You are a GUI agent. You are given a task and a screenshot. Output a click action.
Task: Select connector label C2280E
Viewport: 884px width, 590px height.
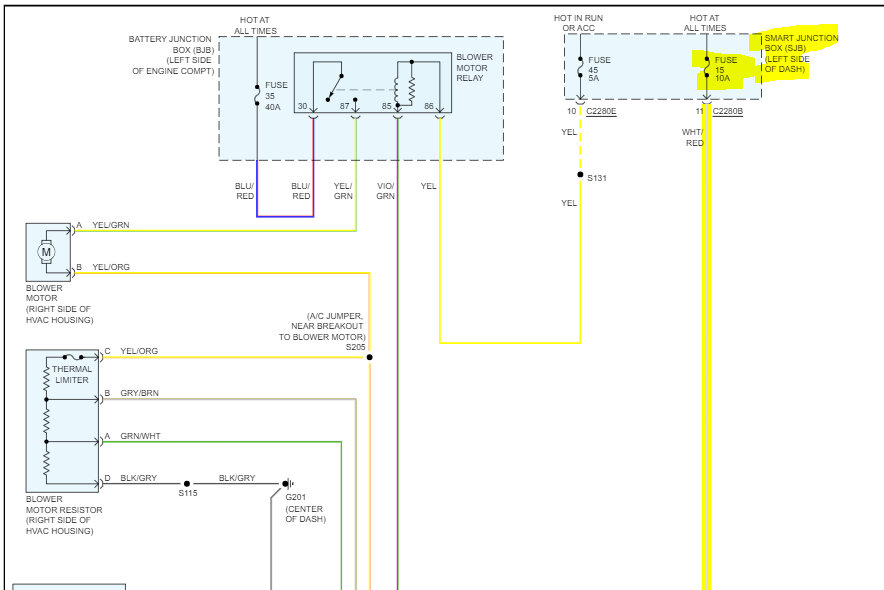(x=601, y=111)
